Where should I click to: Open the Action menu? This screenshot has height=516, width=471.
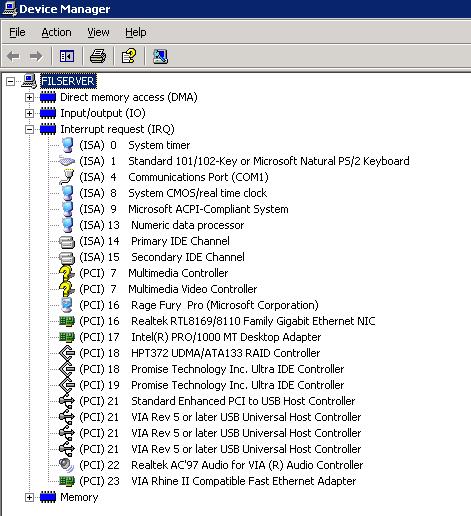pos(56,32)
